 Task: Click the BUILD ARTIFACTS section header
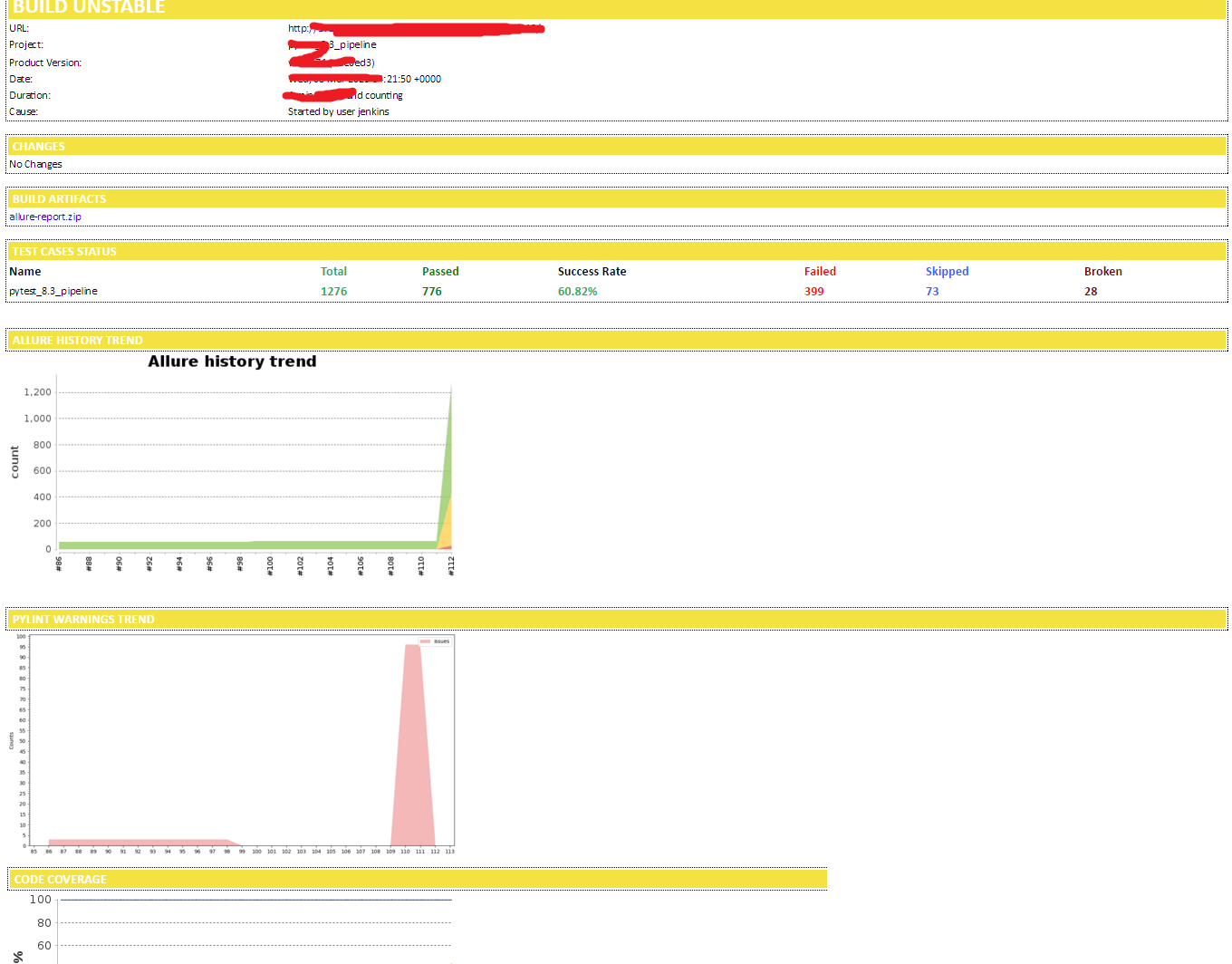point(59,199)
